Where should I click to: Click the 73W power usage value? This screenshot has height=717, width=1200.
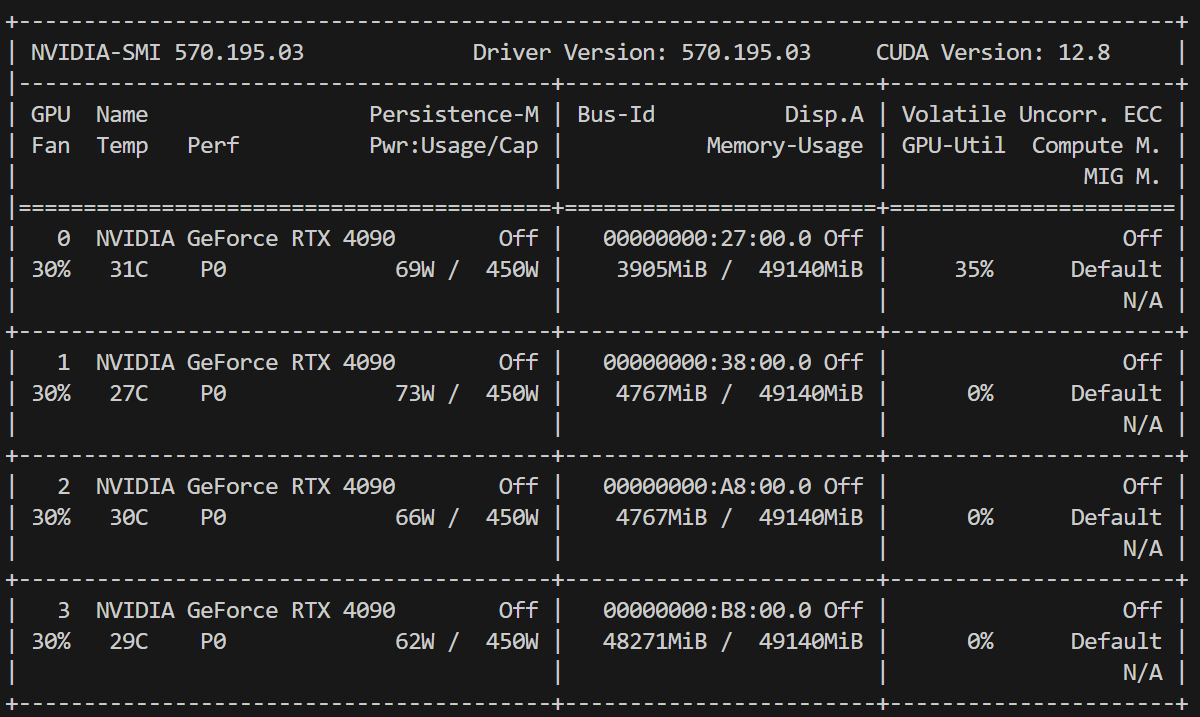click(415, 394)
